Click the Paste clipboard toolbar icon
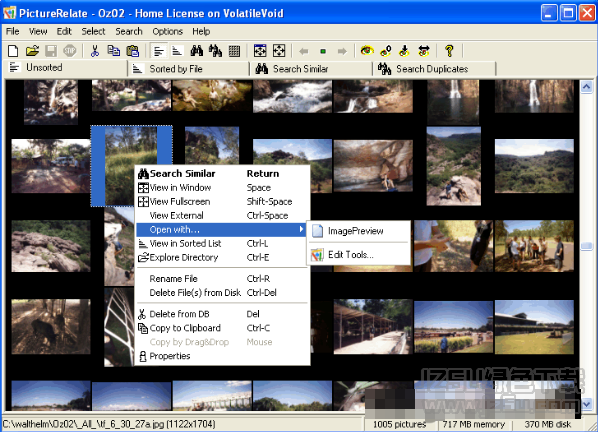The image size is (598, 432). pos(133,50)
